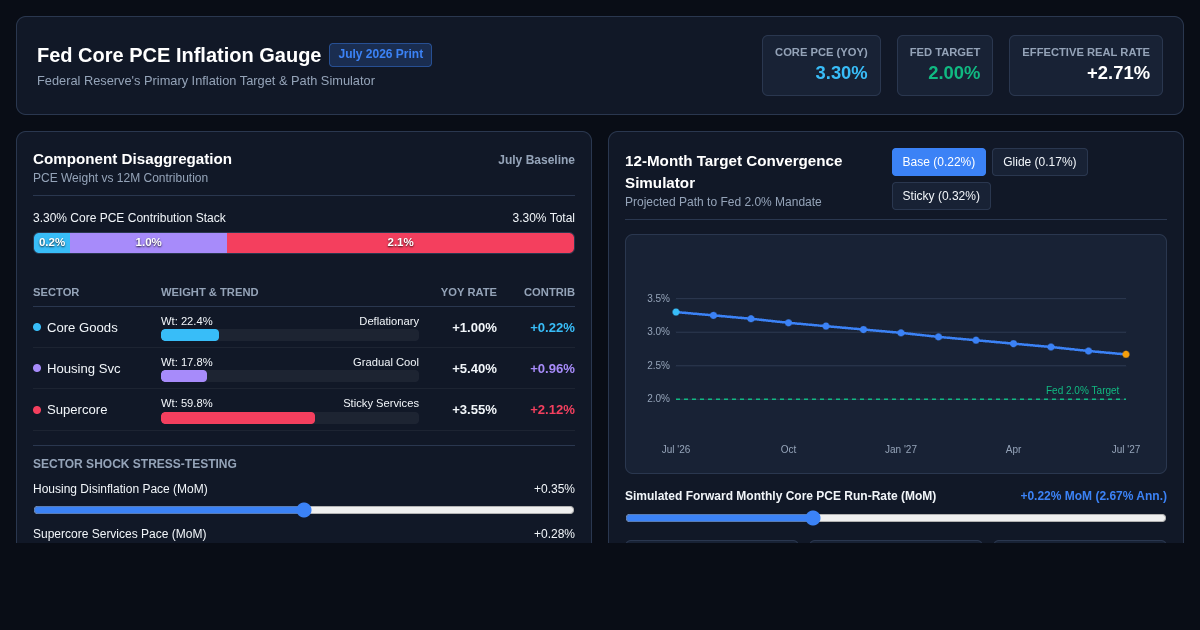The height and width of the screenshot is (630, 1200).
Task: Click the 2.1% Supercore stack segment
Action: (400, 243)
